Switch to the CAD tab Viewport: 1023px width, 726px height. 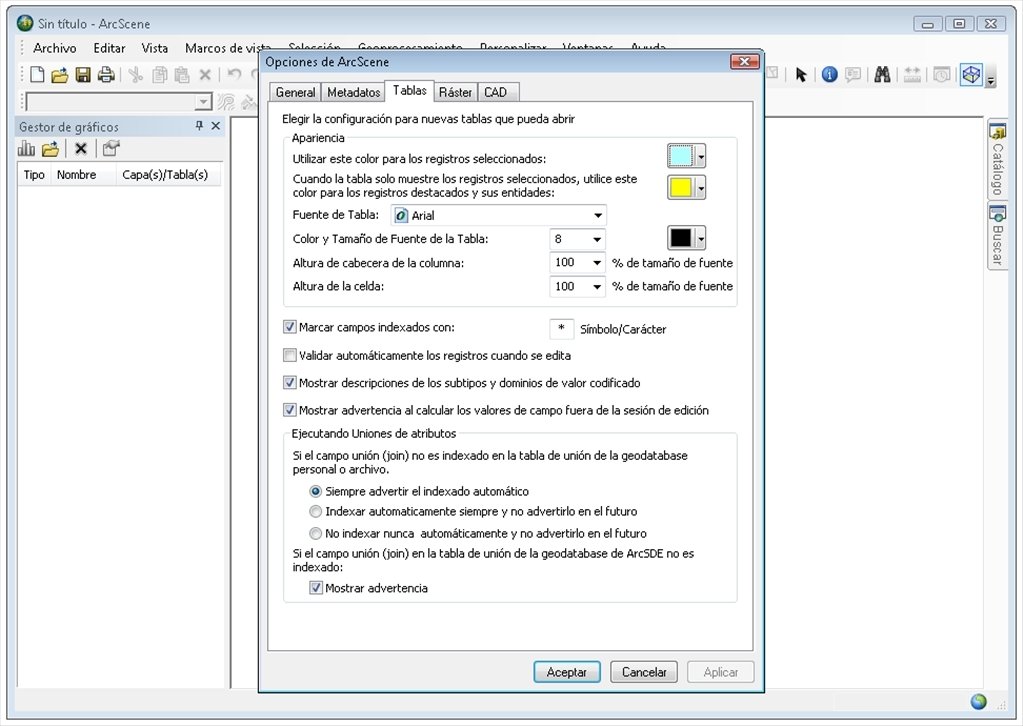[495, 93]
